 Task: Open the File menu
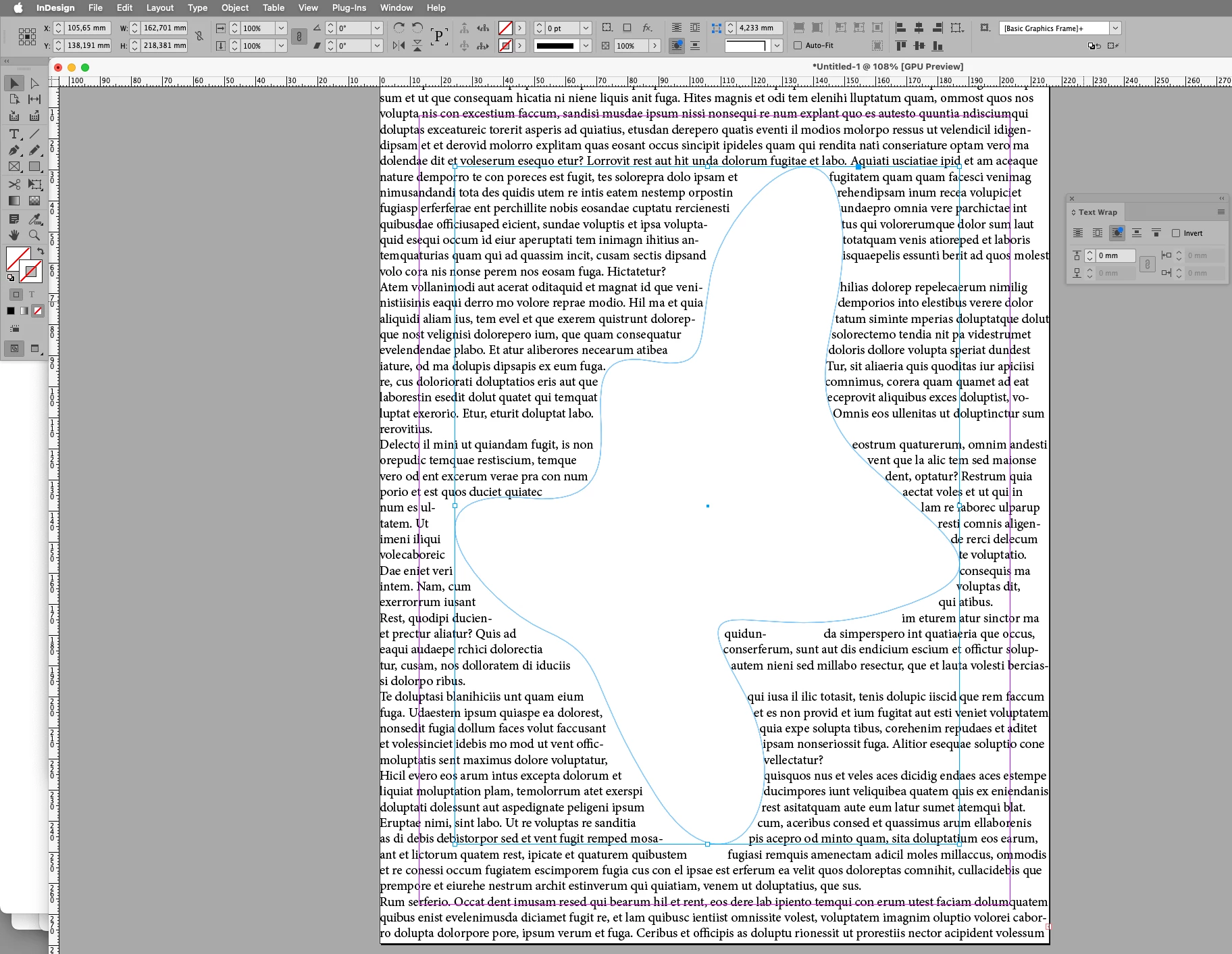[96, 7]
